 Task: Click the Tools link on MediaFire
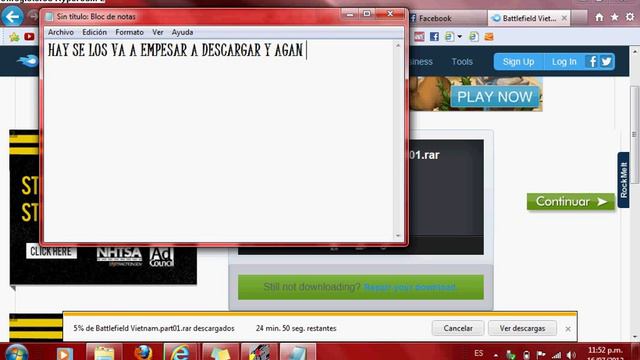click(x=462, y=62)
